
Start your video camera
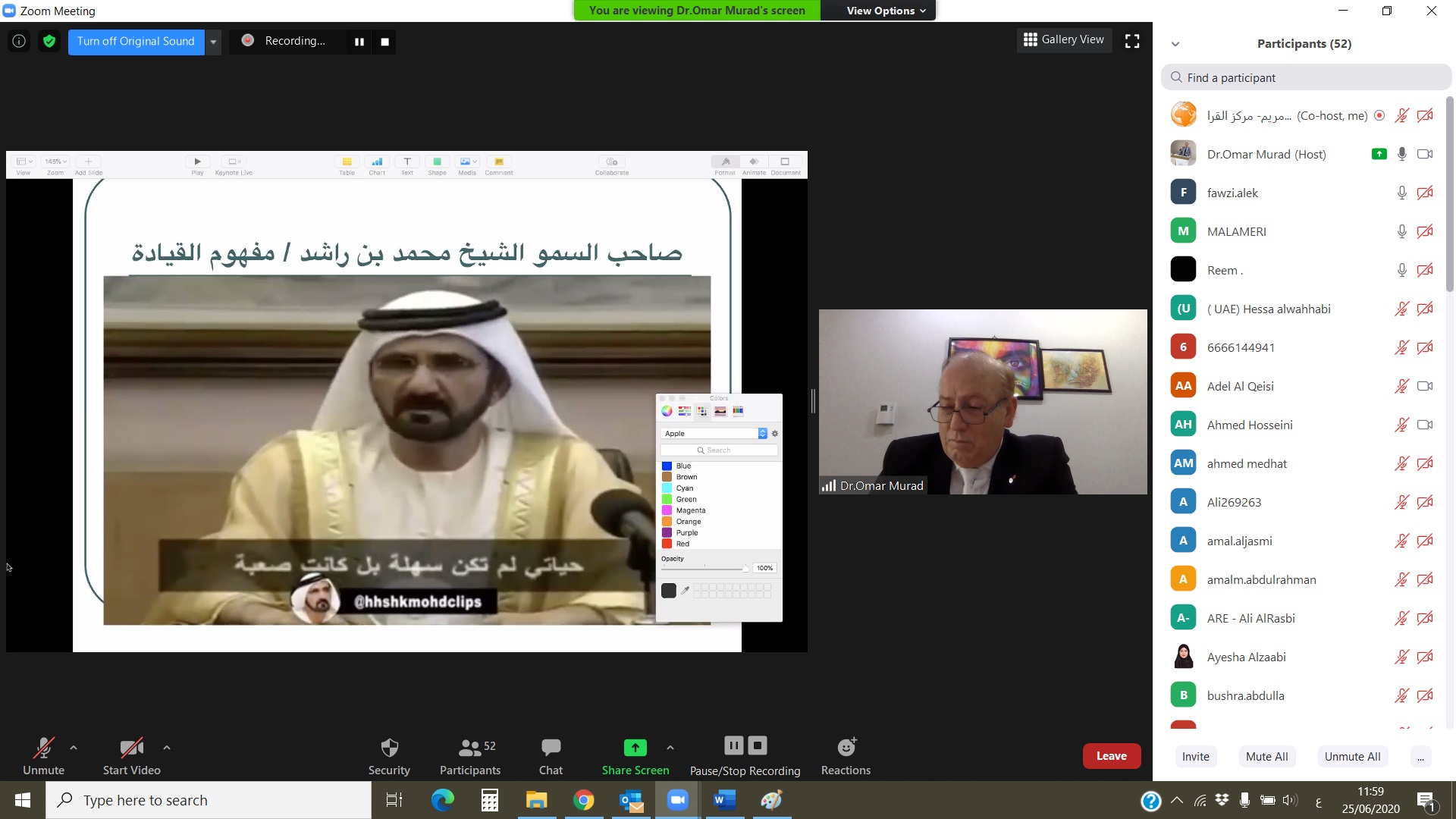(x=131, y=756)
